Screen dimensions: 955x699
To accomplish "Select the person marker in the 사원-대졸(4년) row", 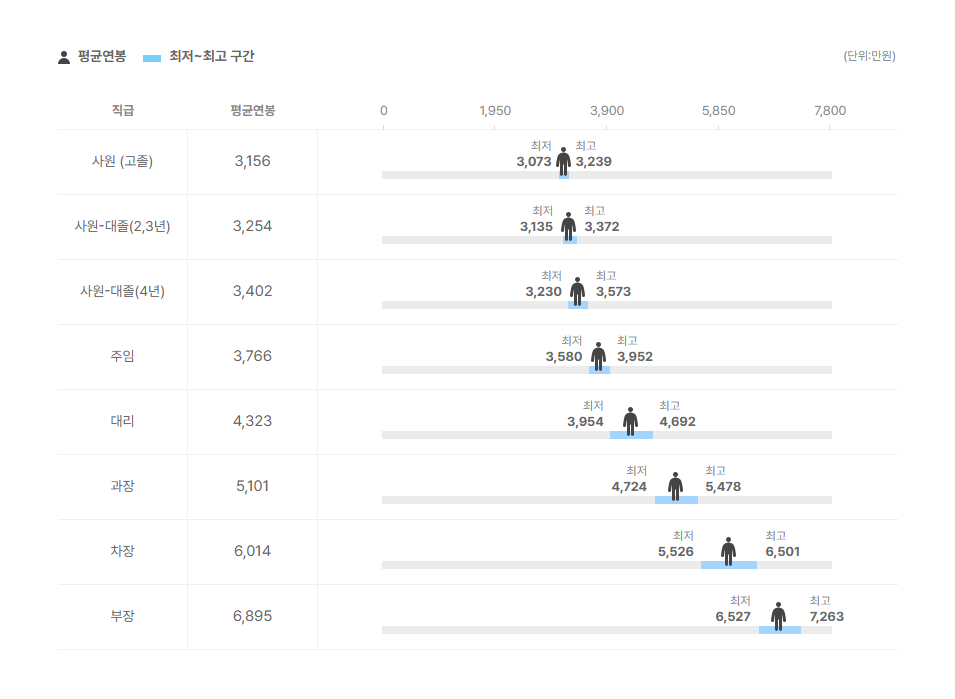I will pos(578,290).
